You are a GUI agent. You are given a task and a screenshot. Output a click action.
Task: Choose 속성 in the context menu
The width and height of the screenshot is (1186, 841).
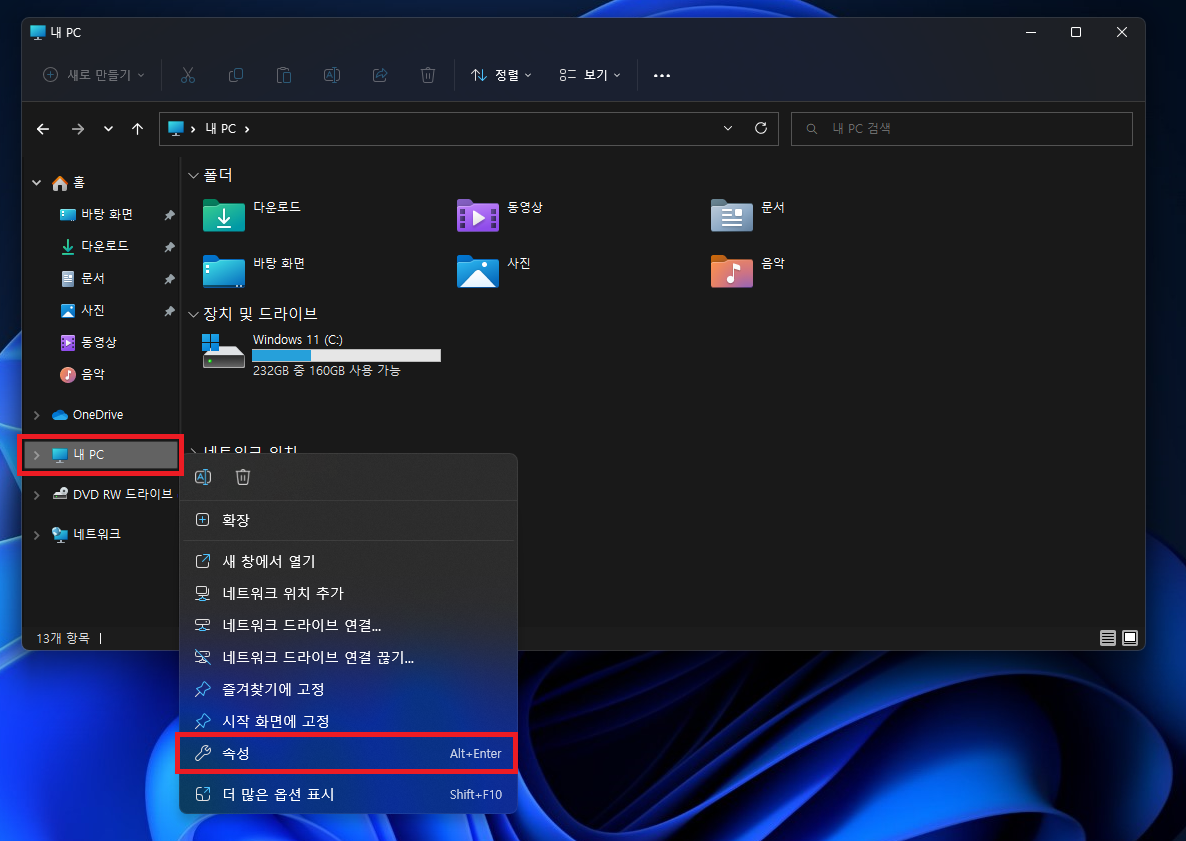(348, 753)
